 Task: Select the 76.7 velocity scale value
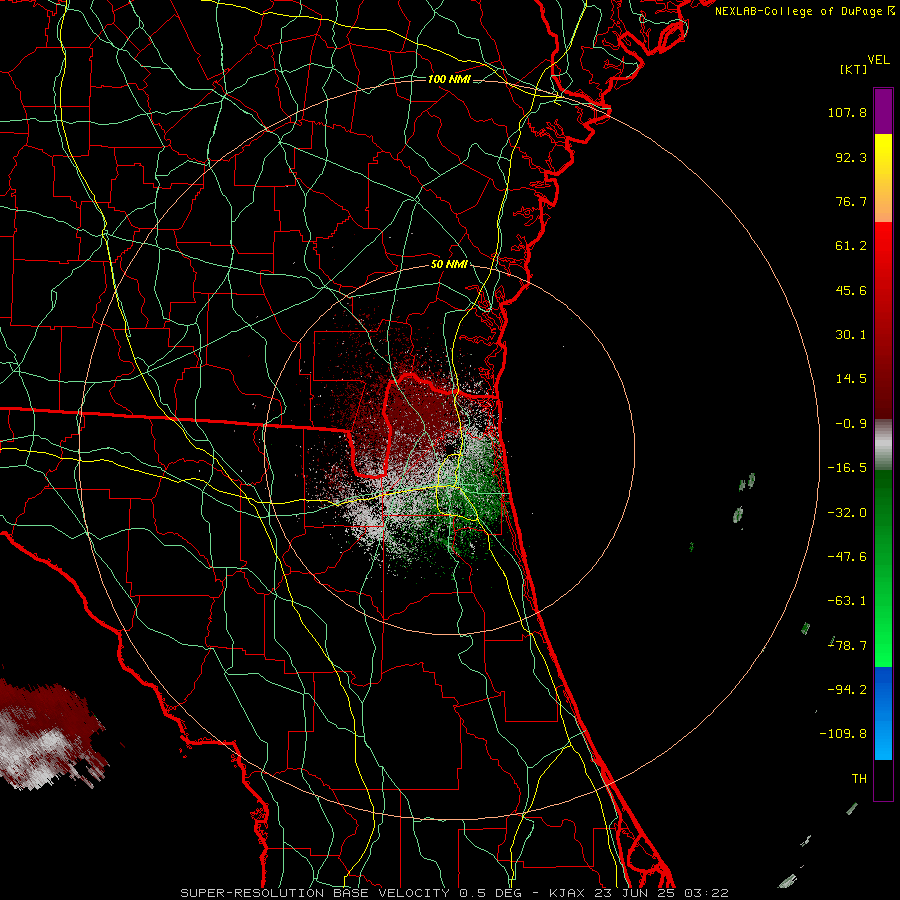pyautogui.click(x=851, y=201)
